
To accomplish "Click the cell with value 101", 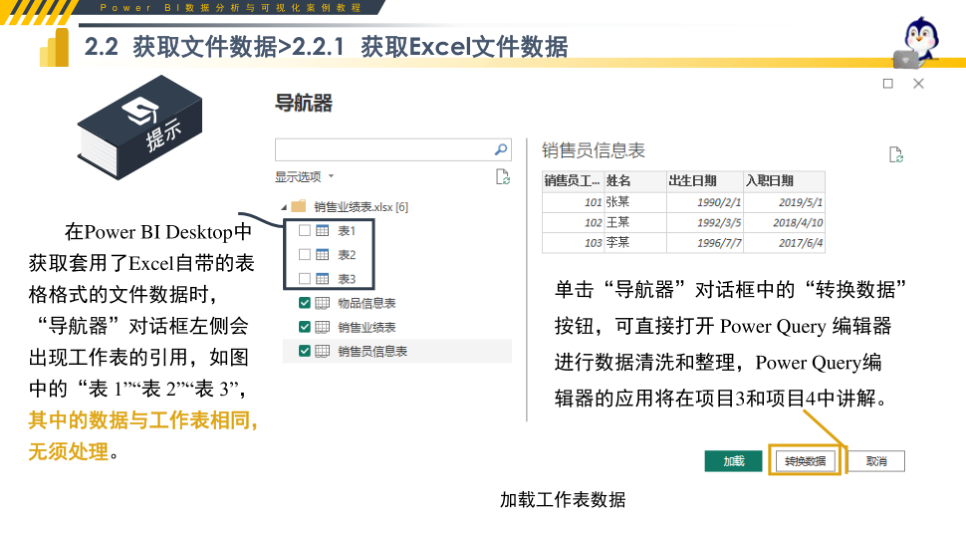I will tap(573, 201).
